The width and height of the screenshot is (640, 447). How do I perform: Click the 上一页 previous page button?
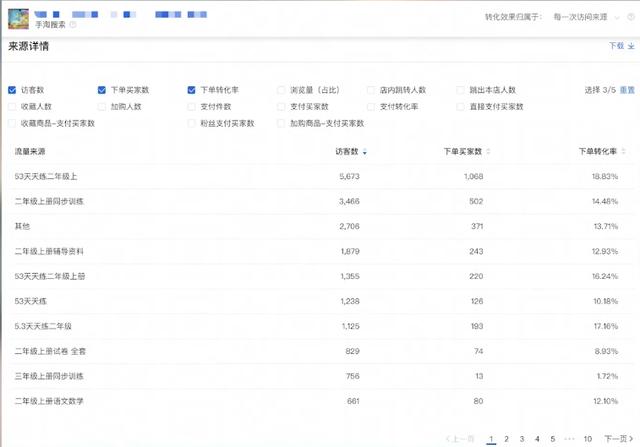coord(460,439)
